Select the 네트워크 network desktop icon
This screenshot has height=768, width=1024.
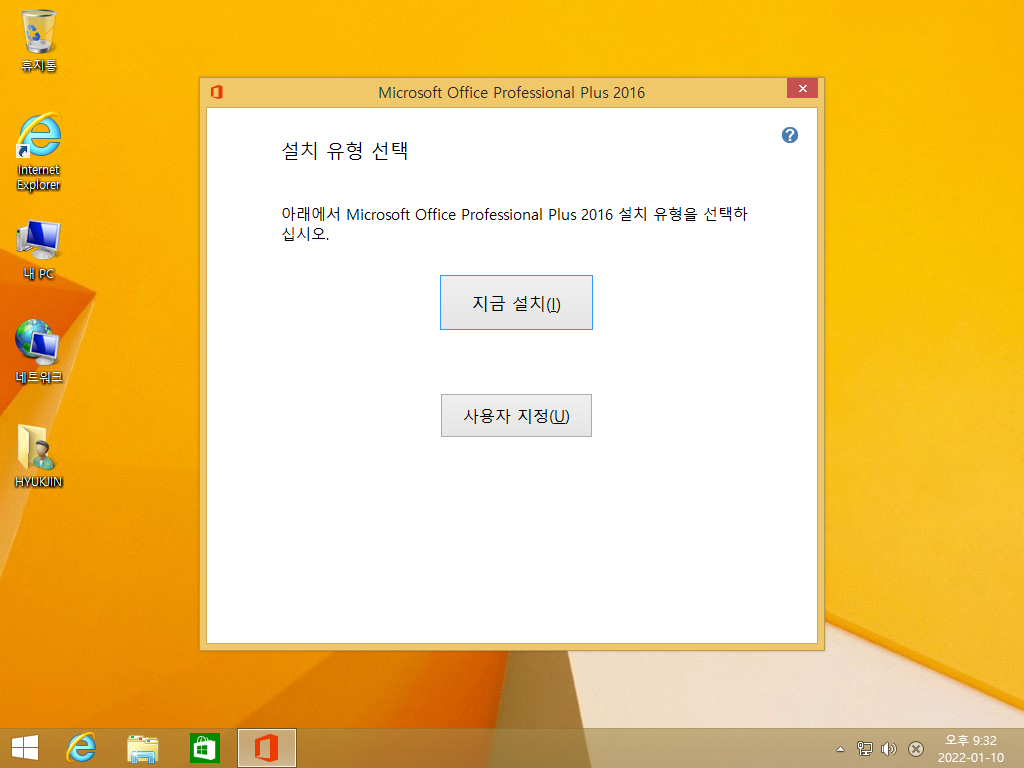(39, 352)
